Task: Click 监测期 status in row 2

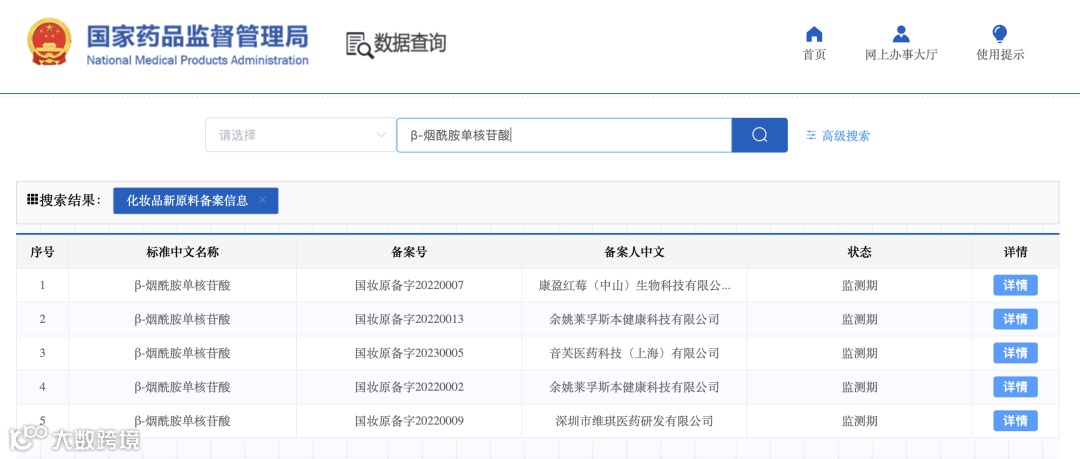Action: pos(860,319)
